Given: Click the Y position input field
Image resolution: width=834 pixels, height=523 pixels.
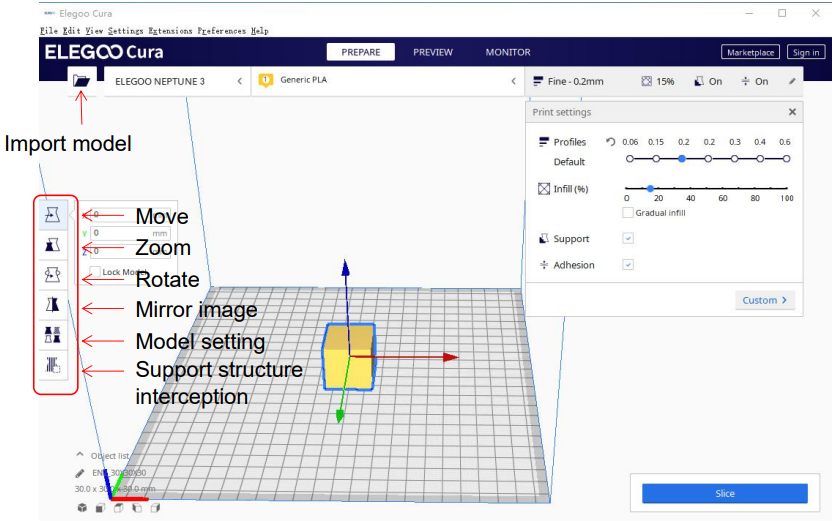Looking at the screenshot, I should click(x=130, y=233).
